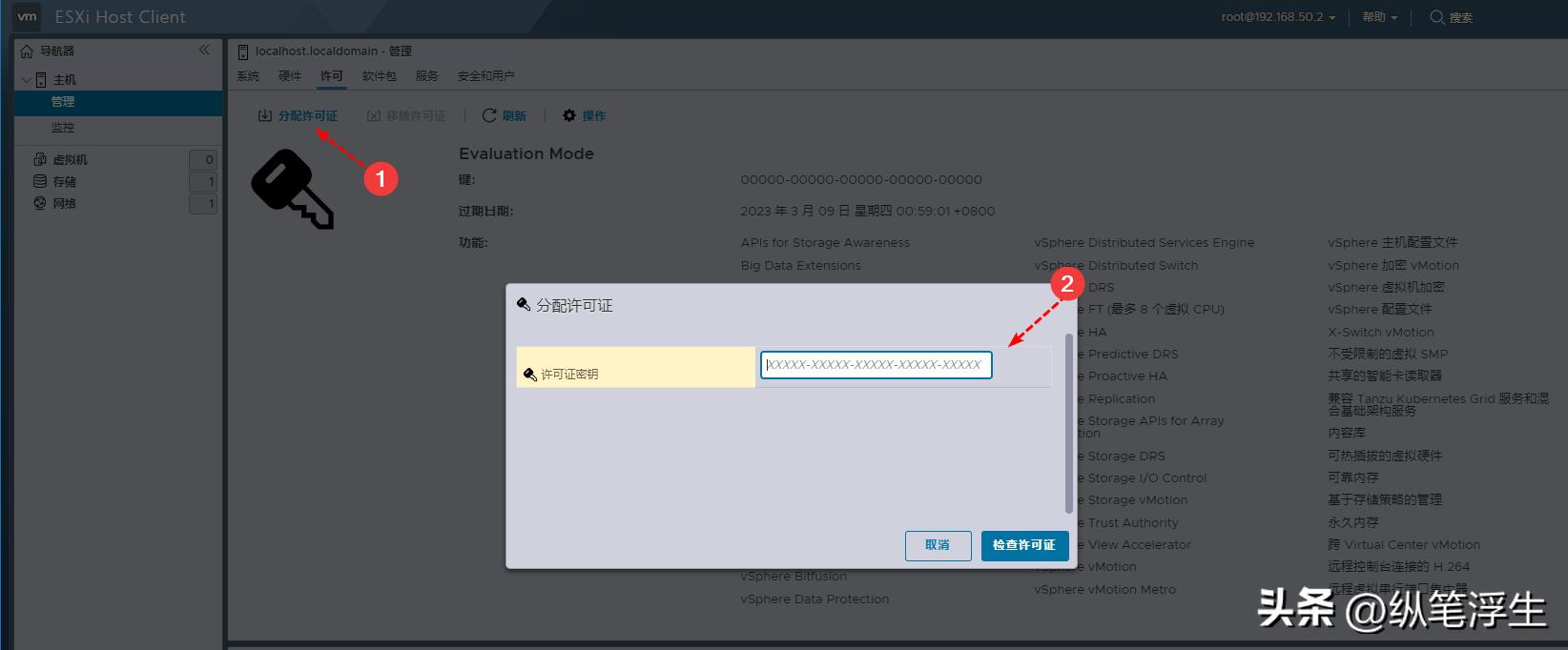Click the navigator home icon
The height and width of the screenshot is (650, 1568).
click(27, 51)
